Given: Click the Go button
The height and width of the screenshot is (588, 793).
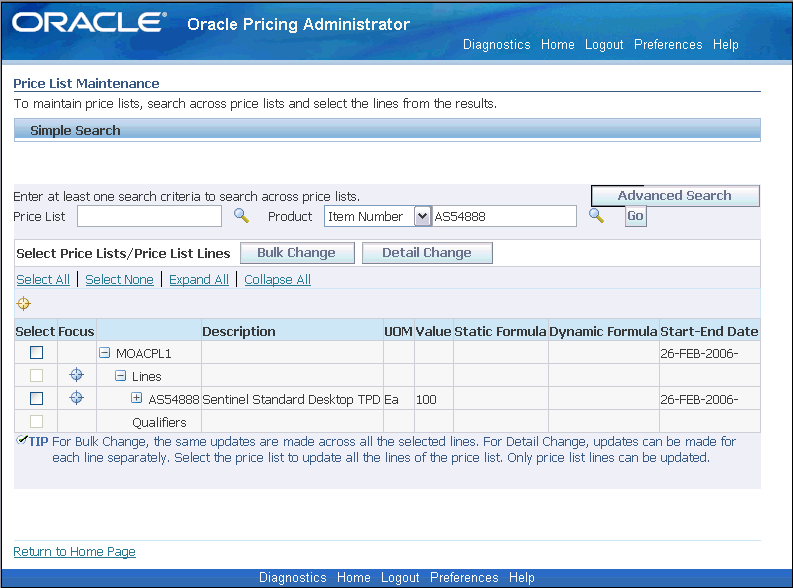Looking at the screenshot, I should point(636,216).
